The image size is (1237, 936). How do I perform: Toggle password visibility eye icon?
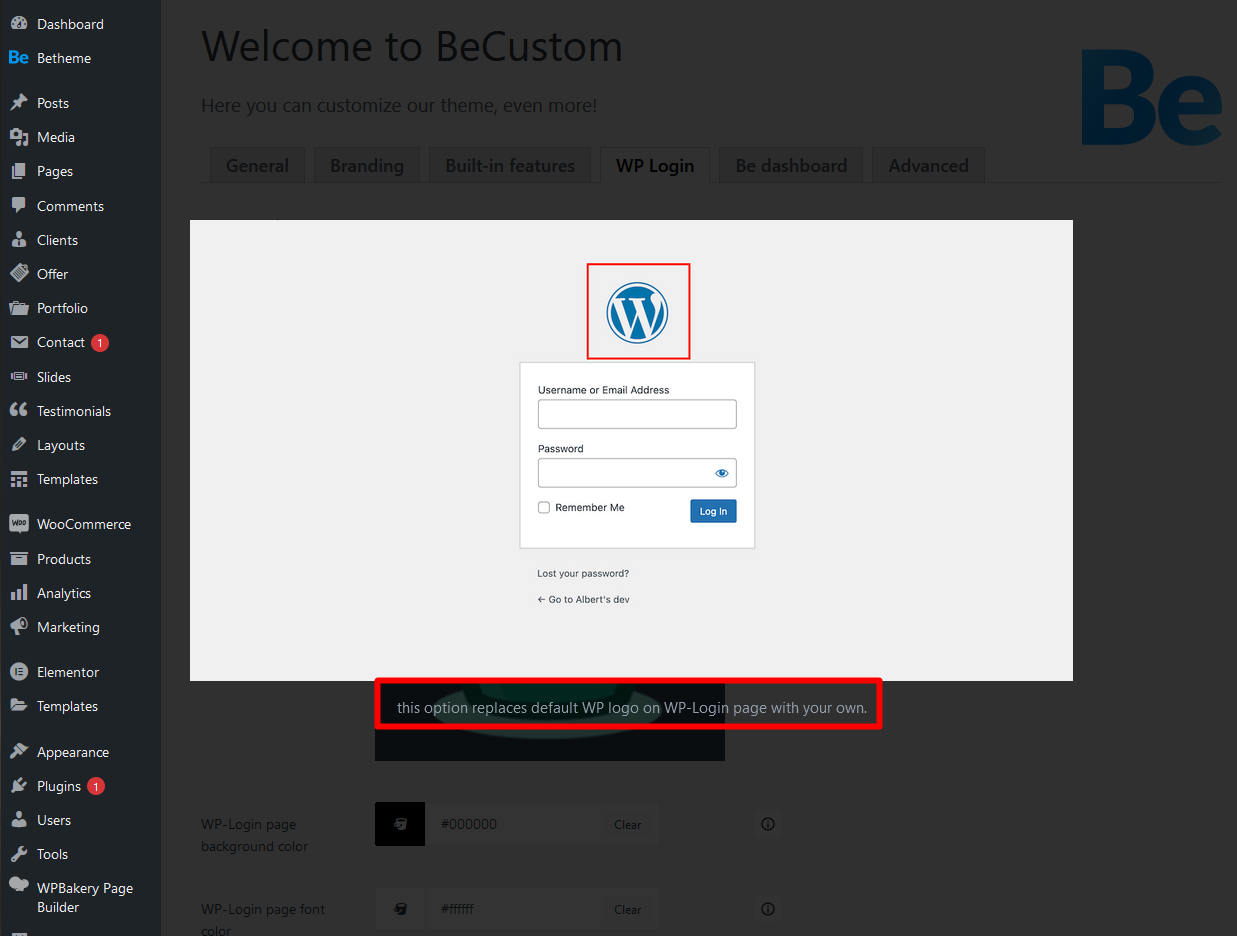[722, 473]
